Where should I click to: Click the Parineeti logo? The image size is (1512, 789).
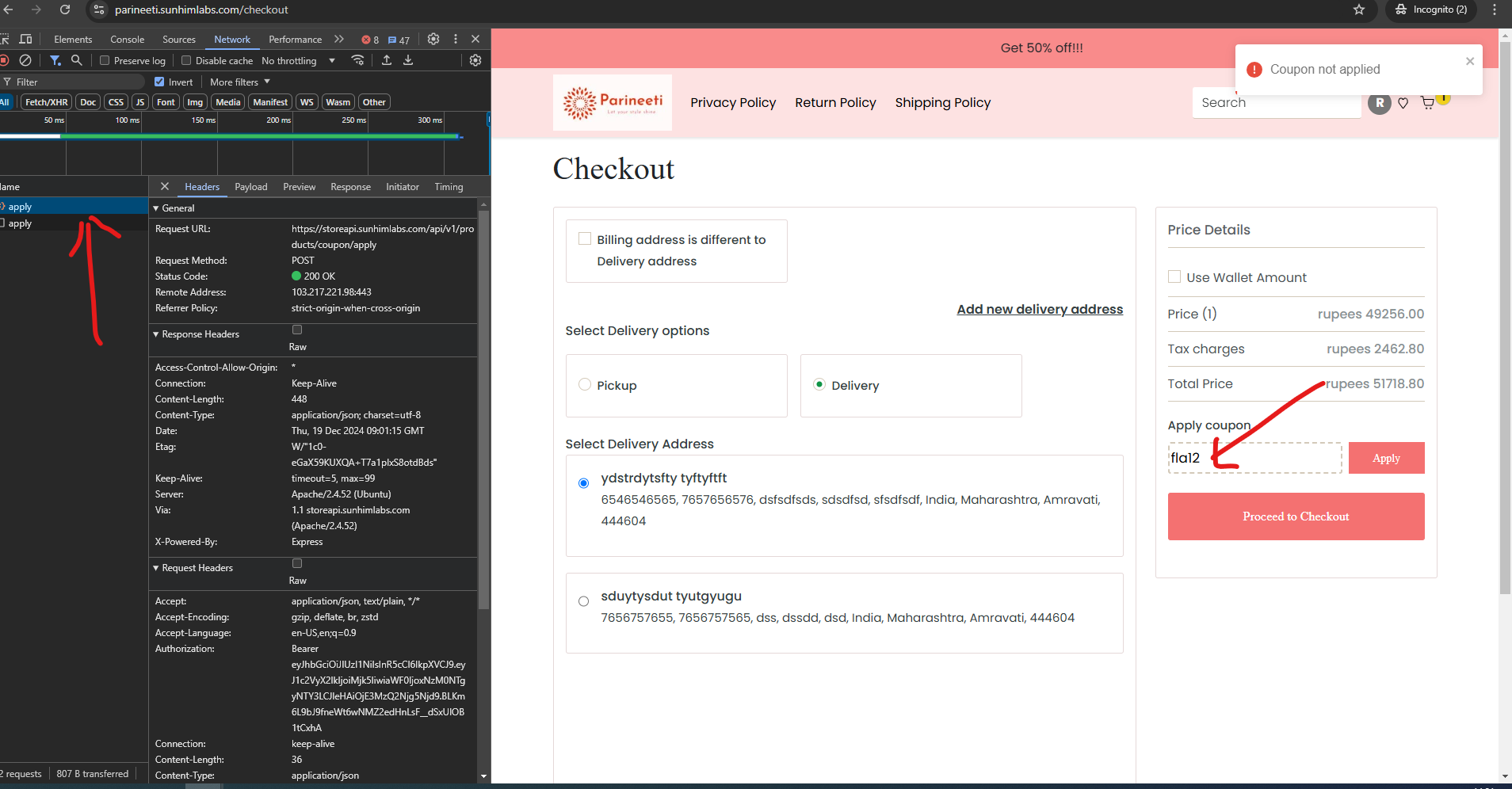pyautogui.click(x=613, y=103)
